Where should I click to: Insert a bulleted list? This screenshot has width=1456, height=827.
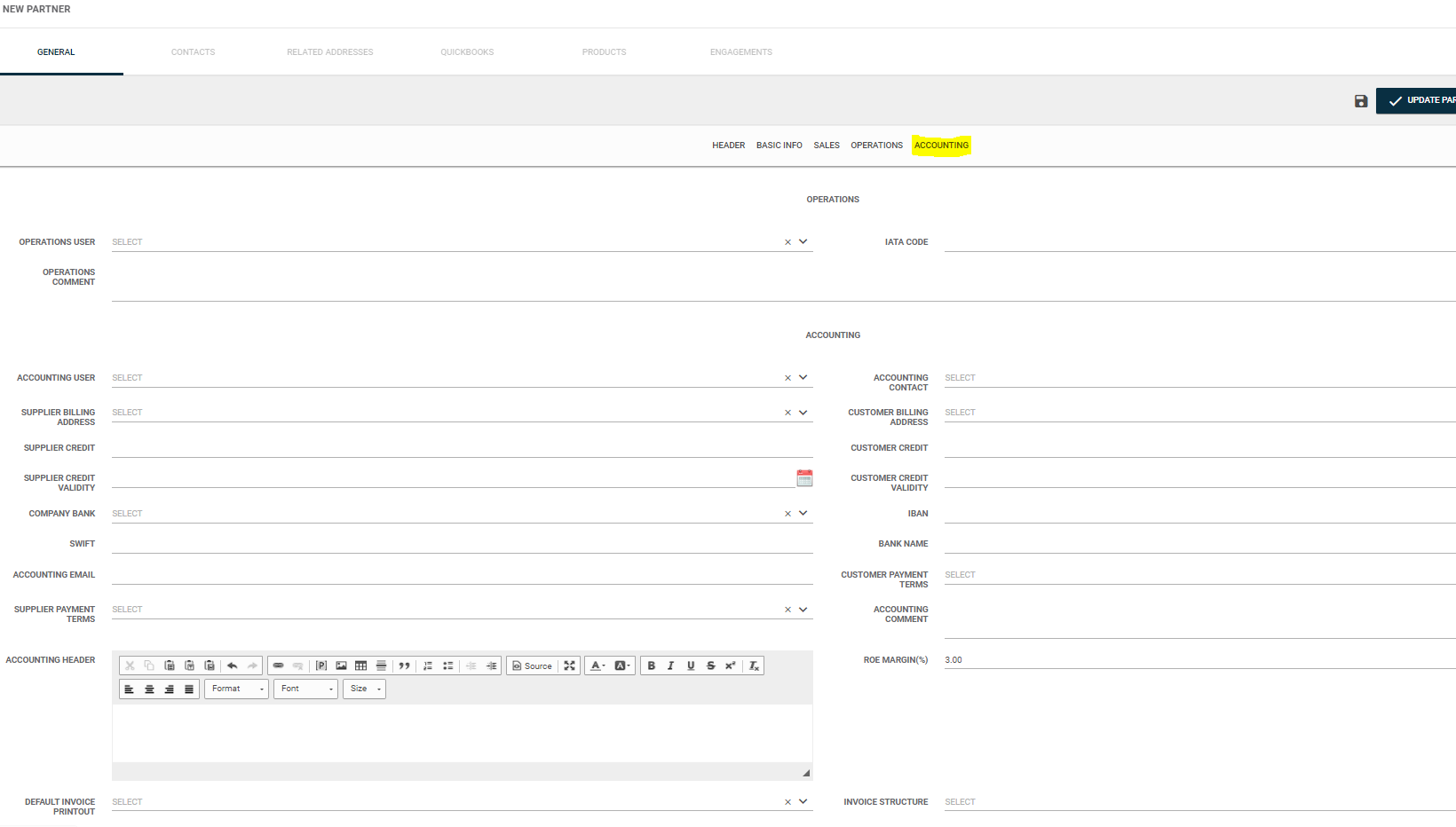(x=448, y=666)
